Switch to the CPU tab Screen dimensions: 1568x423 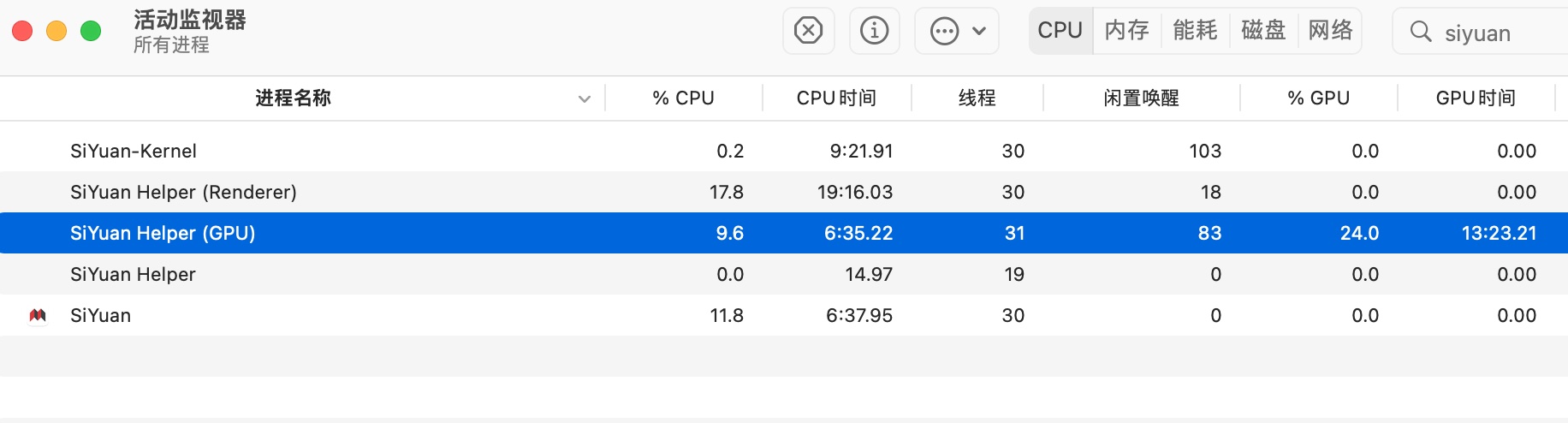[x=1060, y=31]
